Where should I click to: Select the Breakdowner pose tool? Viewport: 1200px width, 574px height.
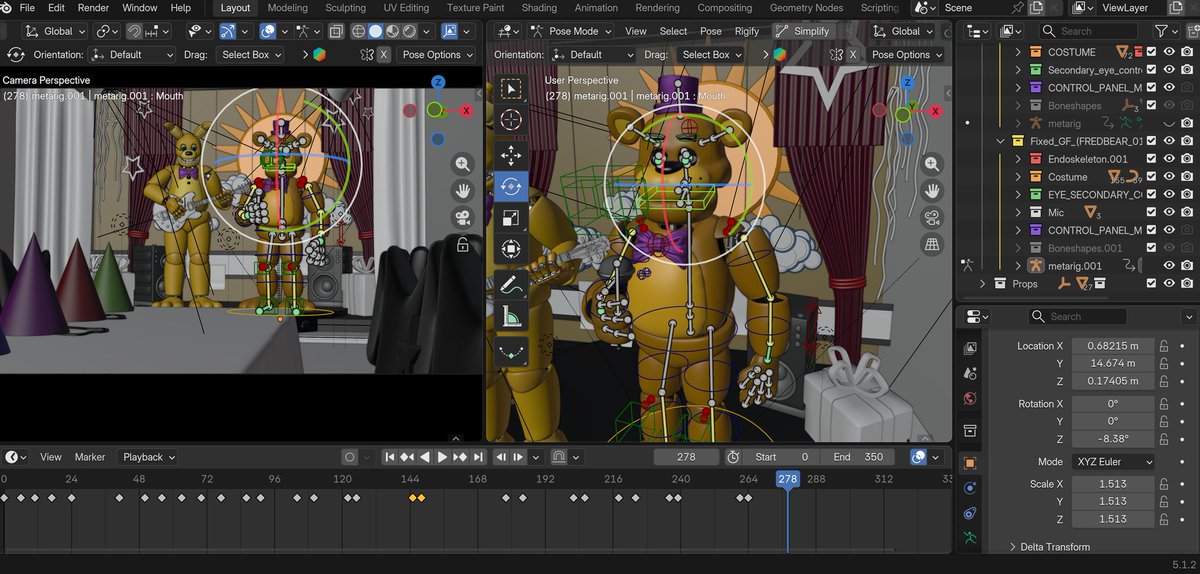point(511,352)
